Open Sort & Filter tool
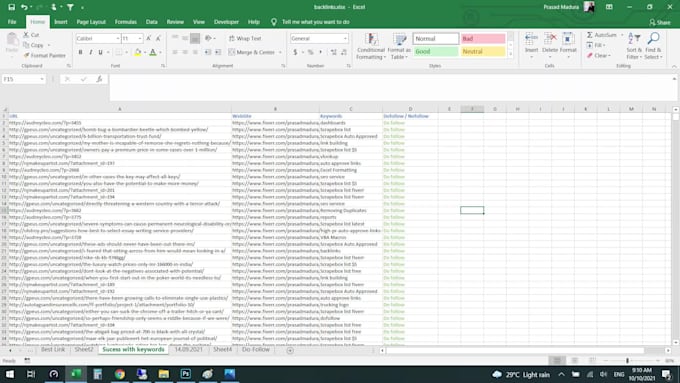680x383 pixels. pos(634,46)
